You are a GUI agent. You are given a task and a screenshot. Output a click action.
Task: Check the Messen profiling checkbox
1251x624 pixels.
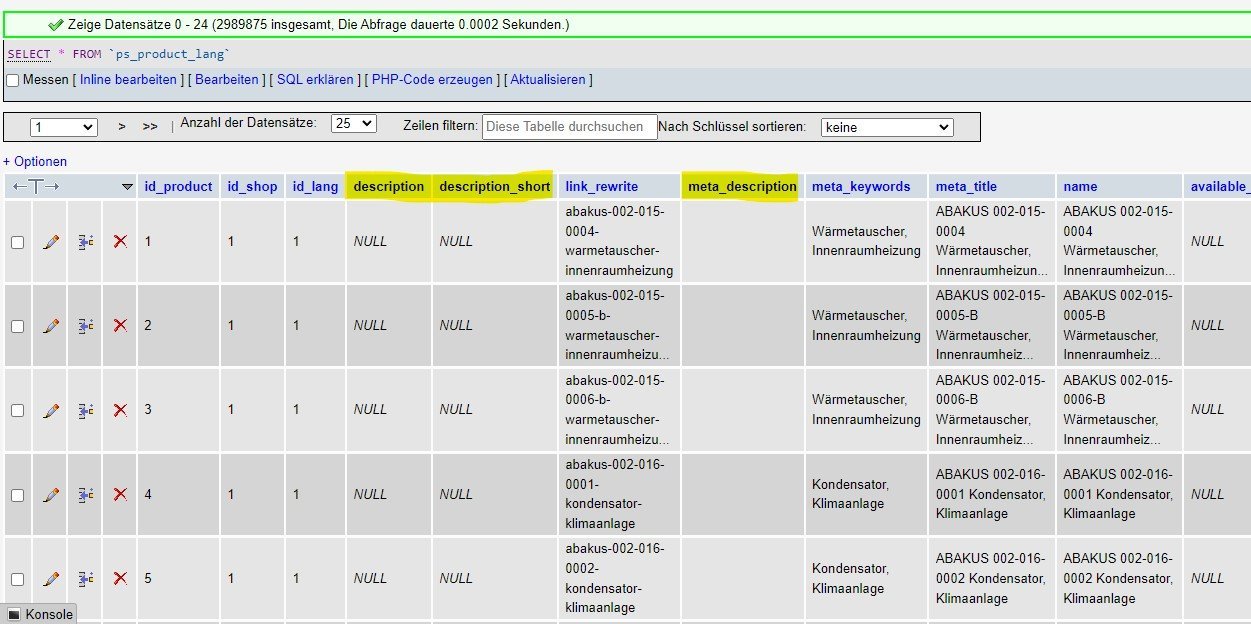pos(13,80)
